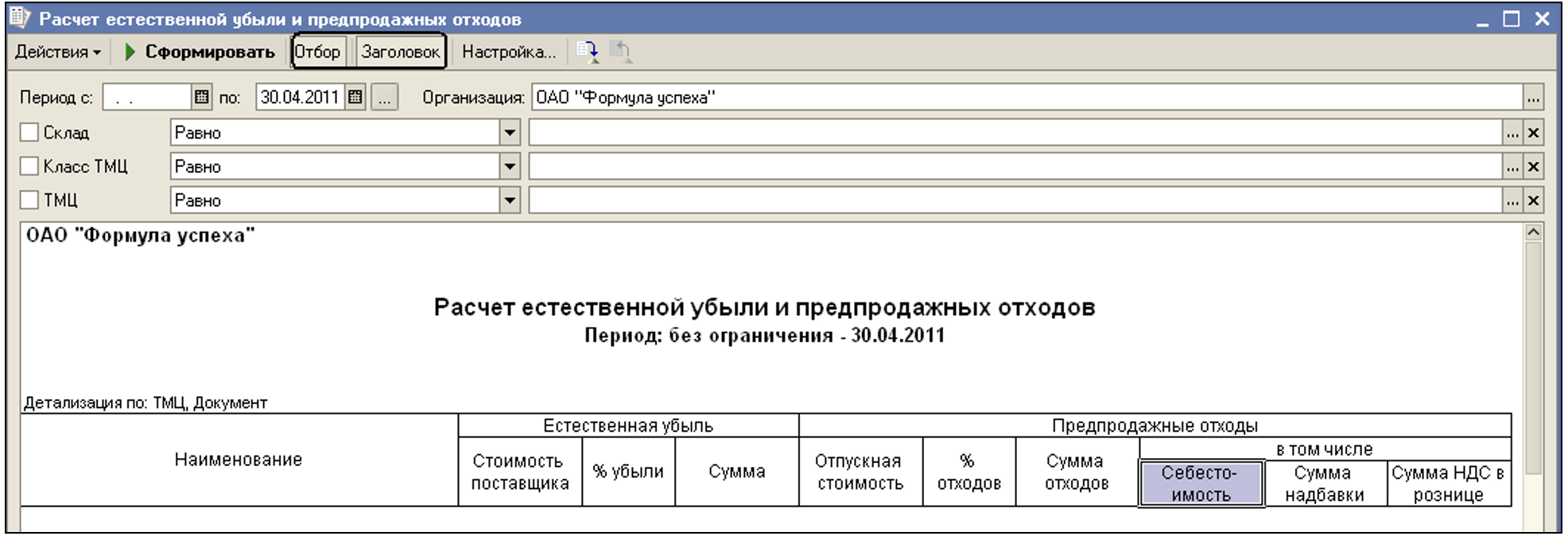Click the Сформировать button
The width and height of the screenshot is (1568, 536).
[200, 52]
